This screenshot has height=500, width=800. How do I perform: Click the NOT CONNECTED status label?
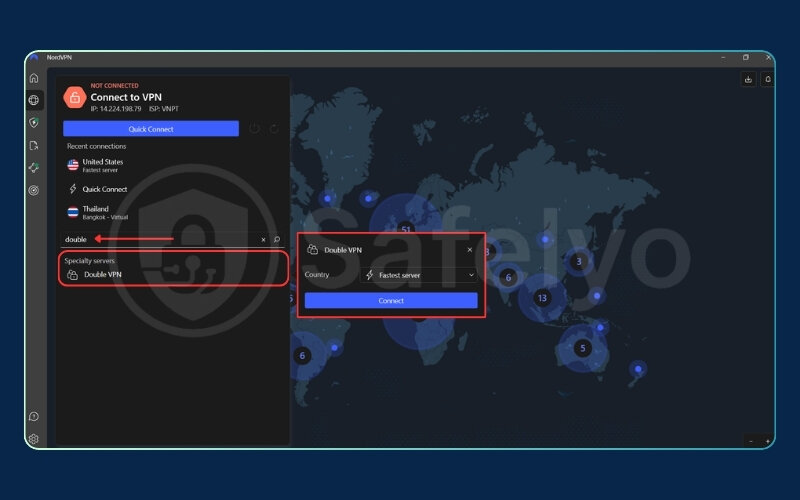[114, 85]
